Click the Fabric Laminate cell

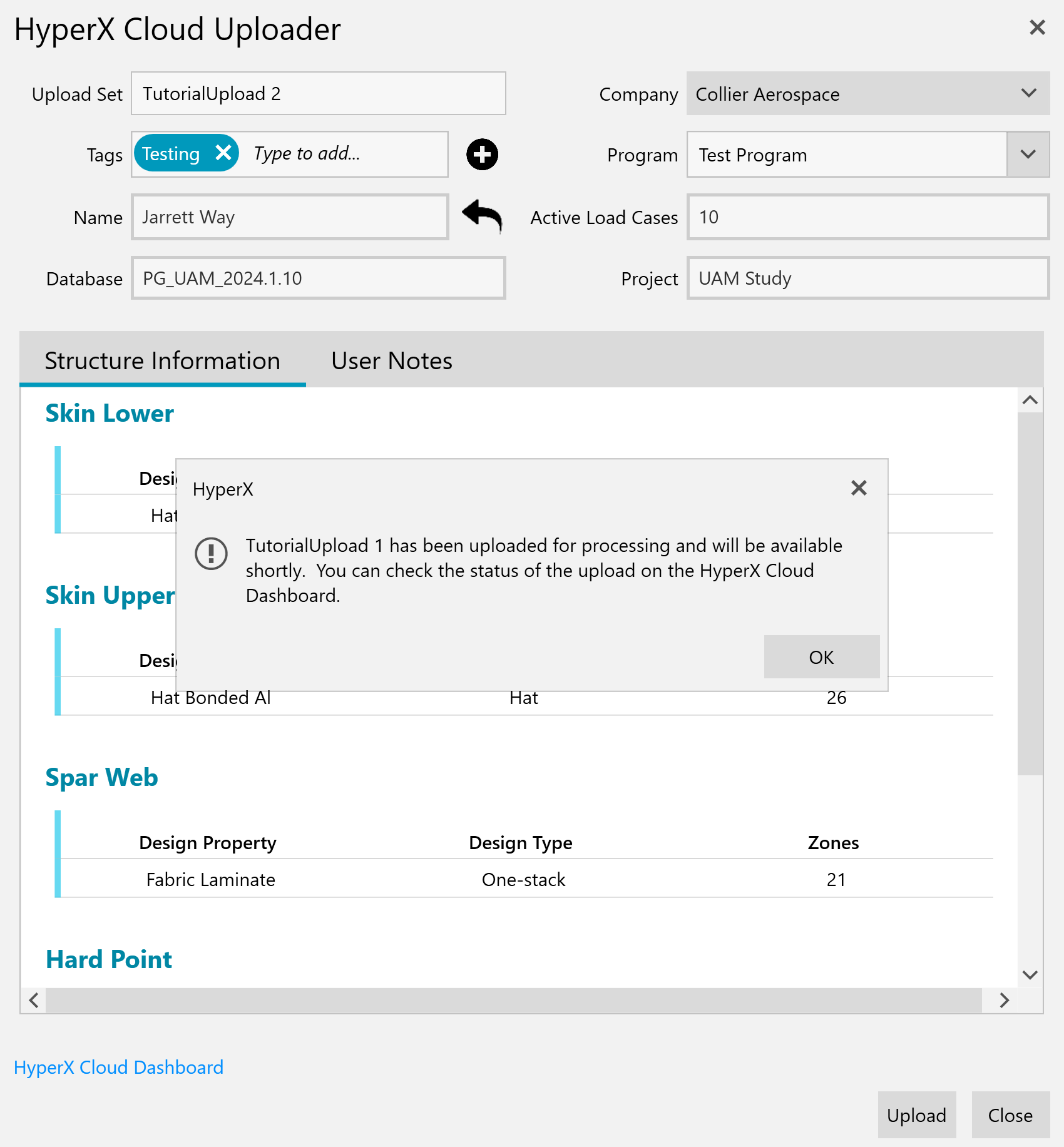pos(211,880)
